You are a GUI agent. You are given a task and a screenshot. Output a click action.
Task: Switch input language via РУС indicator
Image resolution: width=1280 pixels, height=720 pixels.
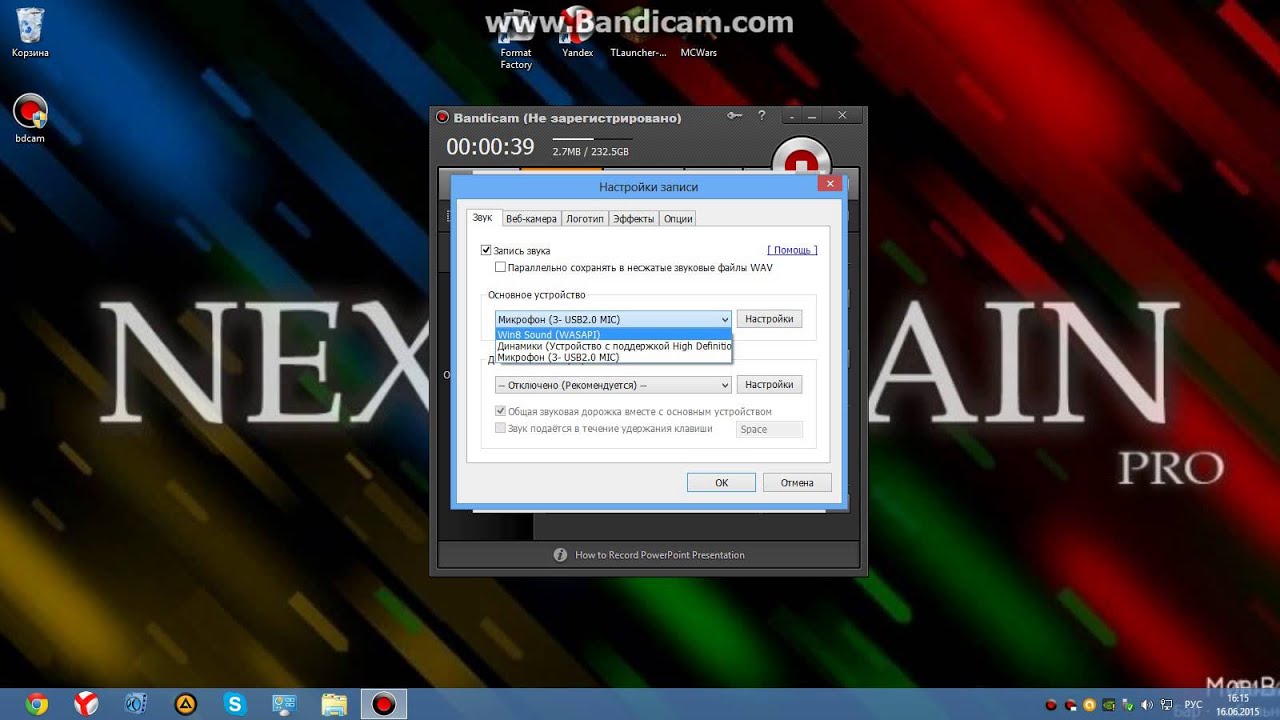[x=1193, y=704]
